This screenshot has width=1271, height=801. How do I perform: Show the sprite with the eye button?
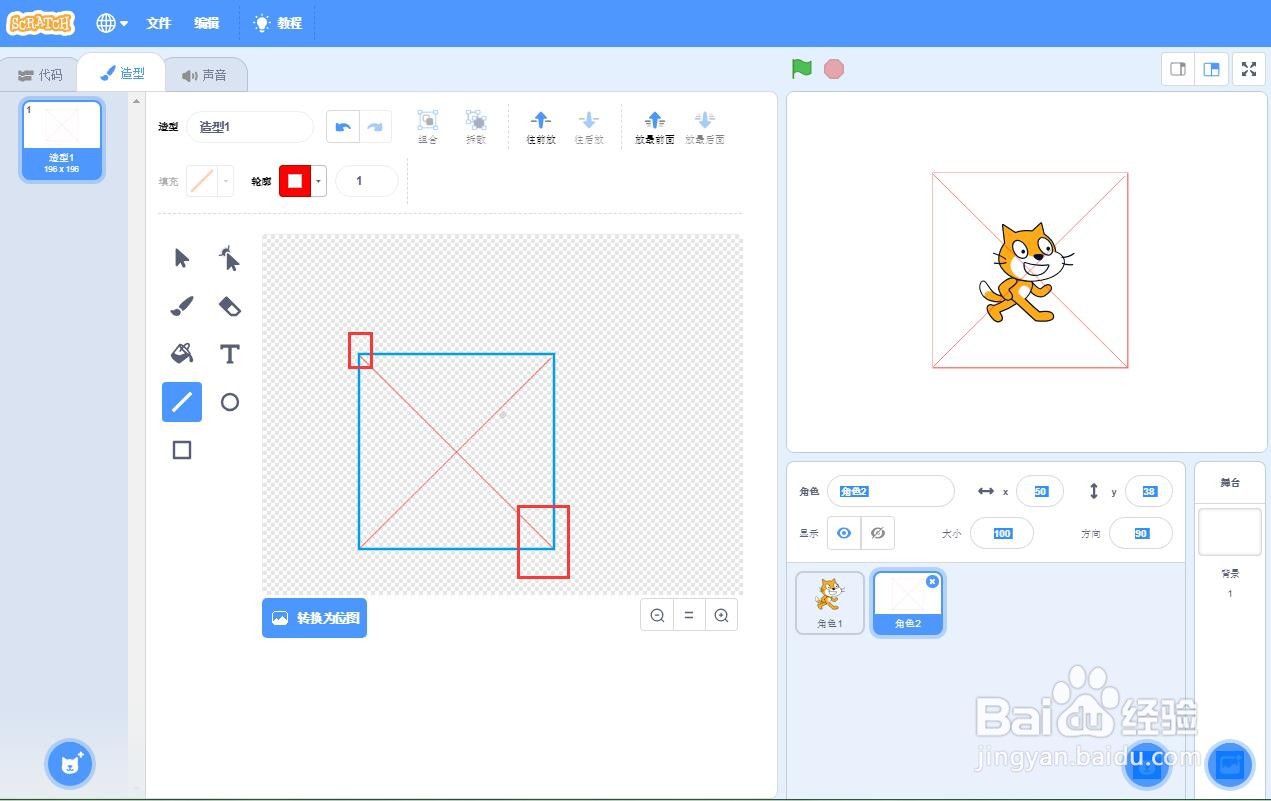click(844, 533)
